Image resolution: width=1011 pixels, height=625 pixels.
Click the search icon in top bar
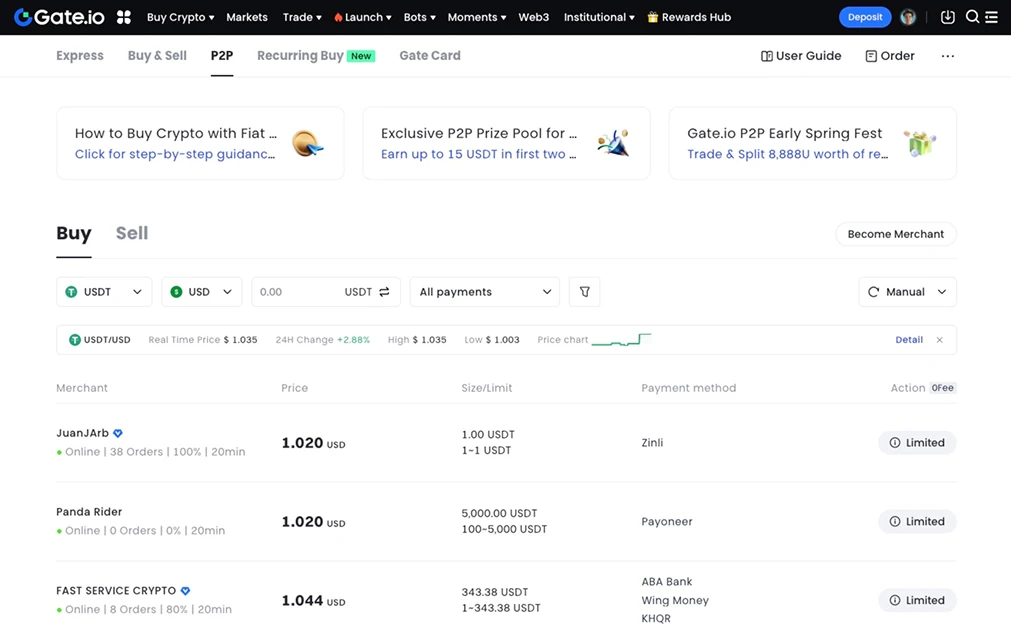click(x=972, y=17)
